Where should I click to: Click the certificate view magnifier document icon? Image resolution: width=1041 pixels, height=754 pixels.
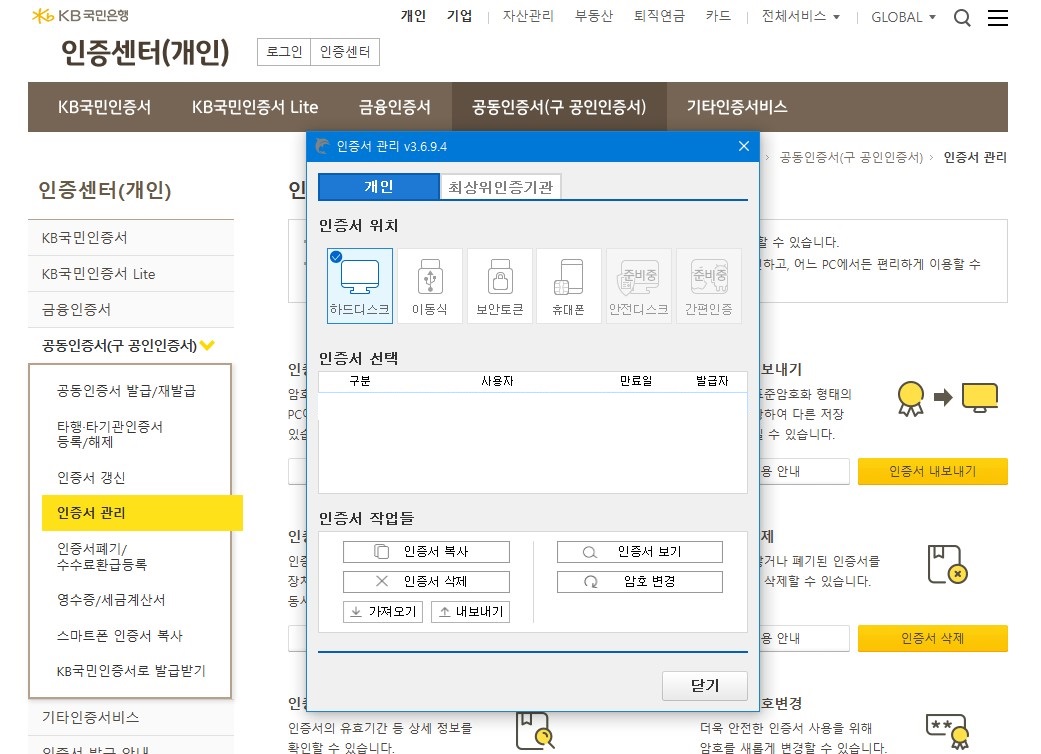coord(535,731)
